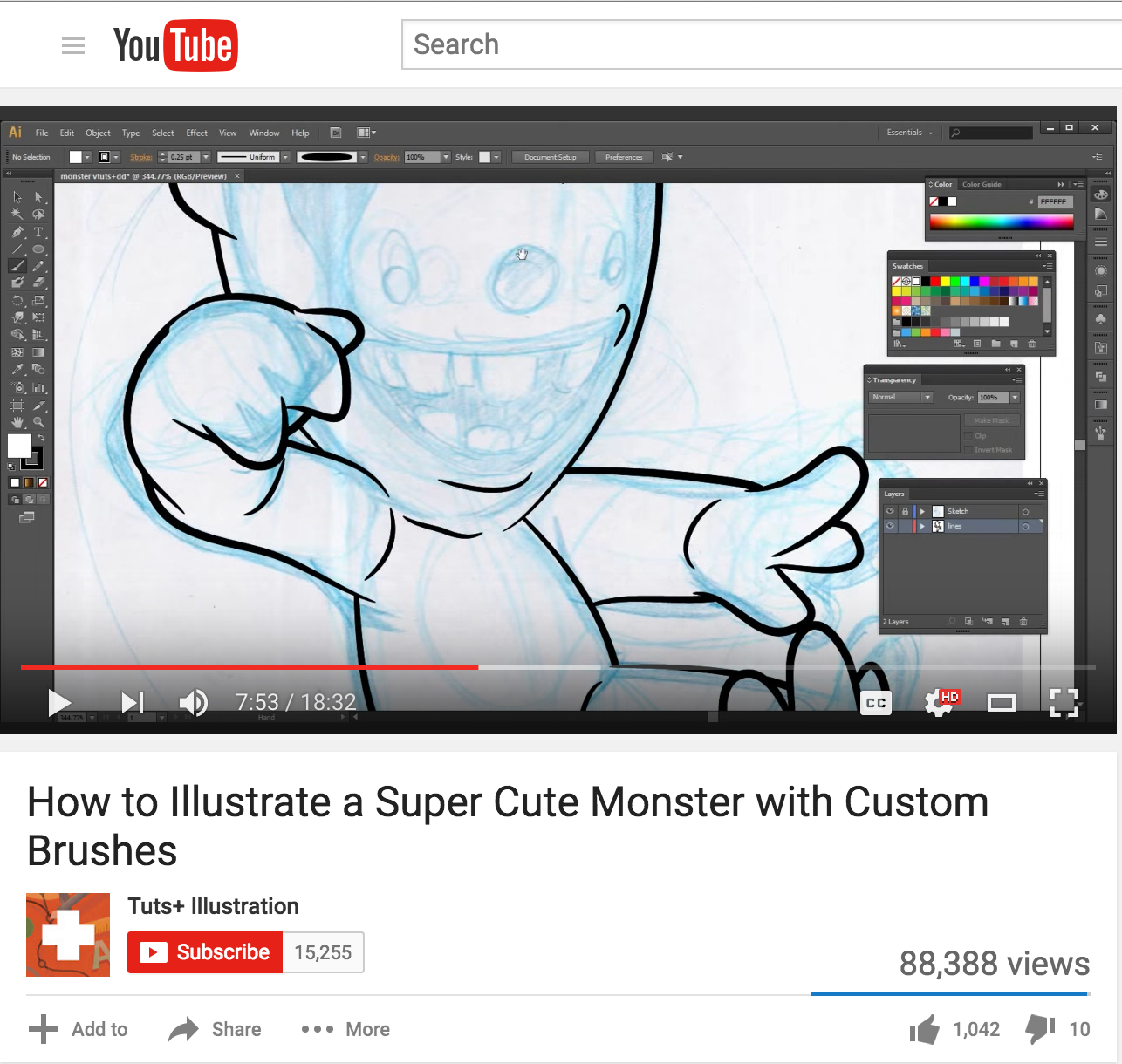Open the Window menu
Image resolution: width=1122 pixels, height=1064 pixels.
coord(264,133)
